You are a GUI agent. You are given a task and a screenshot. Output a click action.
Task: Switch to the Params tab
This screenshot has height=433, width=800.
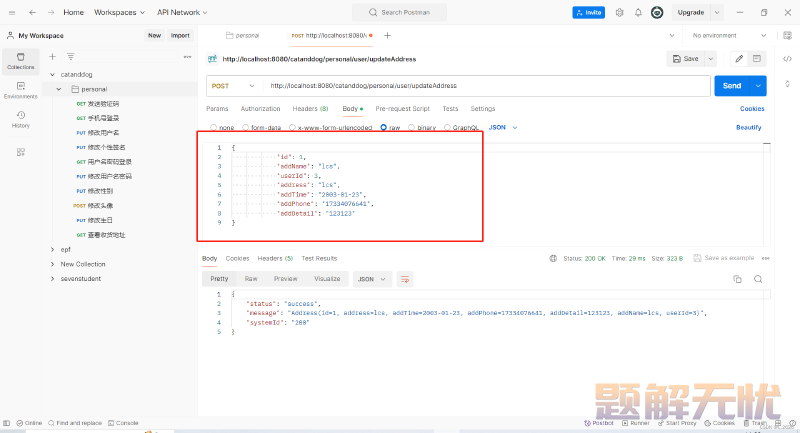click(x=217, y=109)
